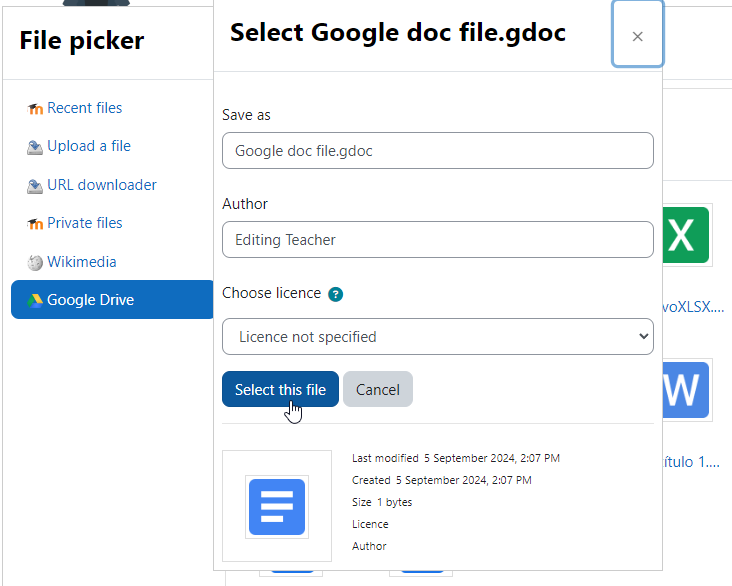
Task: Close the Select Google doc file dialog
Action: tap(637, 34)
